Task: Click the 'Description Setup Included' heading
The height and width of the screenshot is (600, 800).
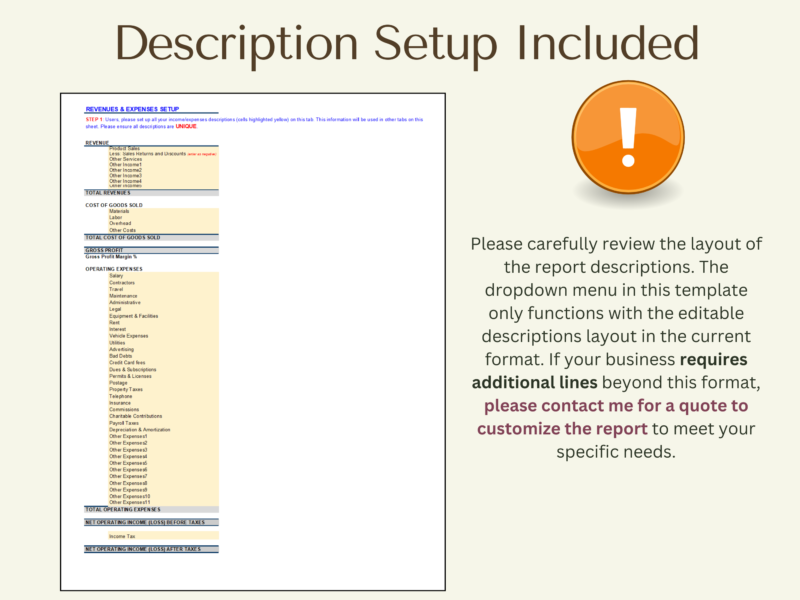Action: click(x=407, y=45)
